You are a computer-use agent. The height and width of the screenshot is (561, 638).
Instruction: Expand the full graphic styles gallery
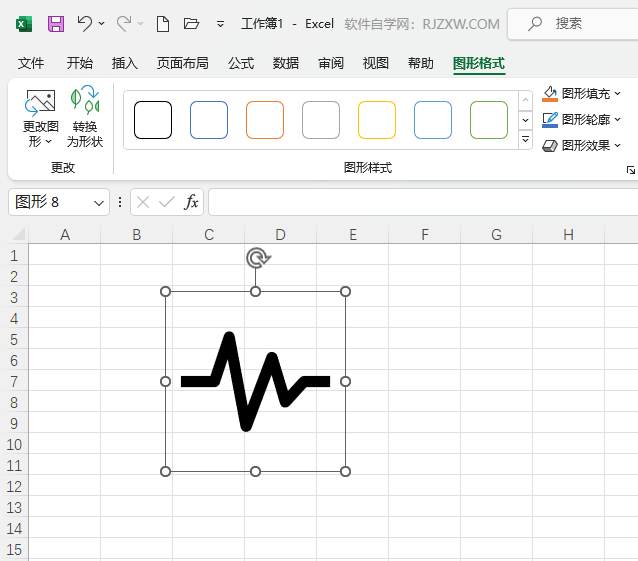pos(525,140)
